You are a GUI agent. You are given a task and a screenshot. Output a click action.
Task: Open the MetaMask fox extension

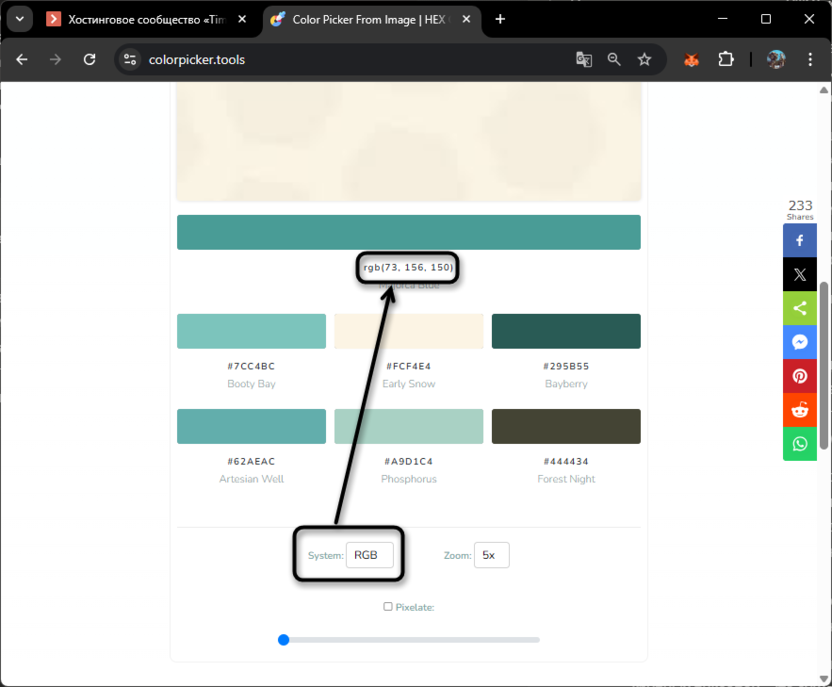(691, 59)
